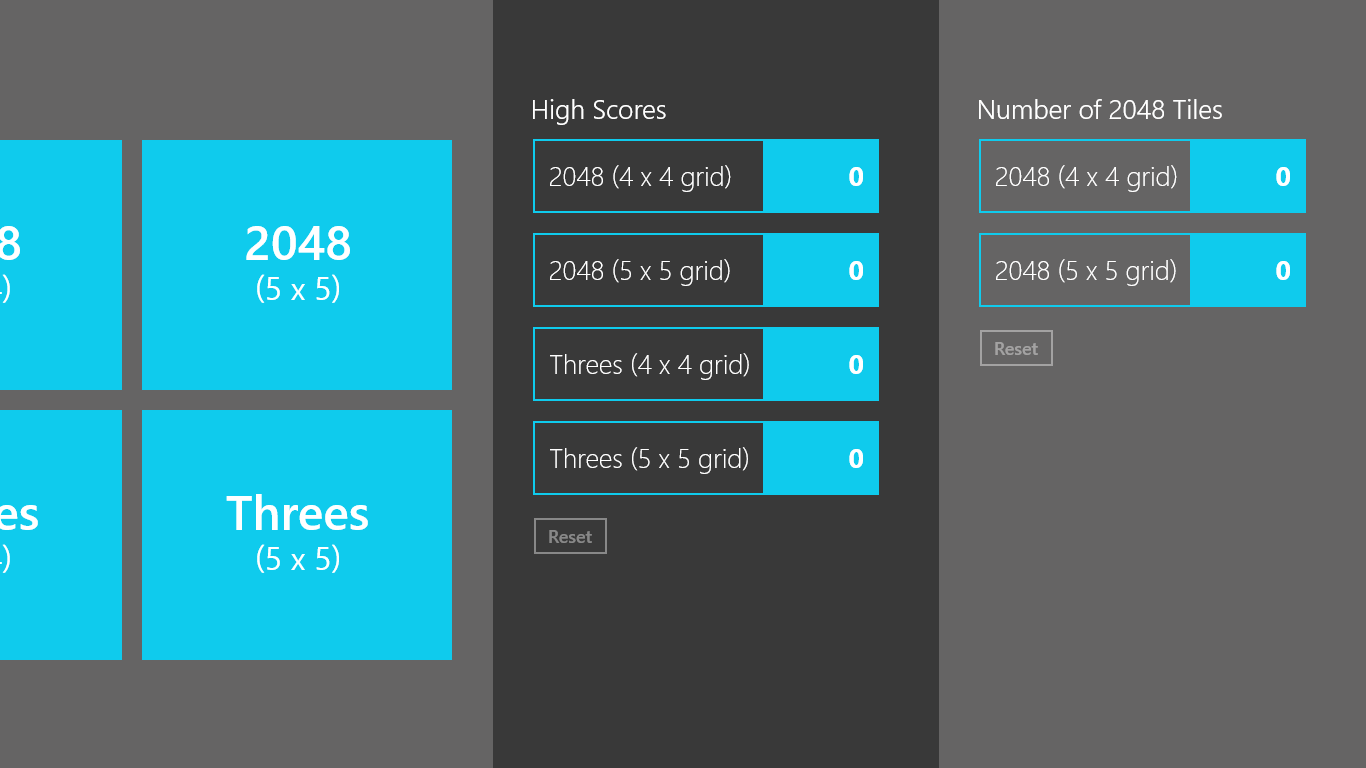1366x768 pixels.
Task: Open the 2048 (5 x 5) game tile
Action: pyautogui.click(x=297, y=265)
